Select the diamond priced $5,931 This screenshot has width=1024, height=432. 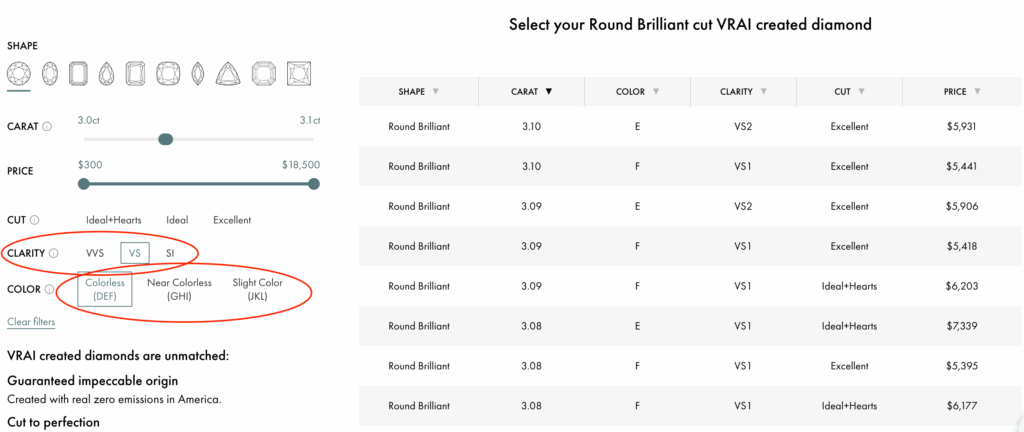click(x=690, y=127)
